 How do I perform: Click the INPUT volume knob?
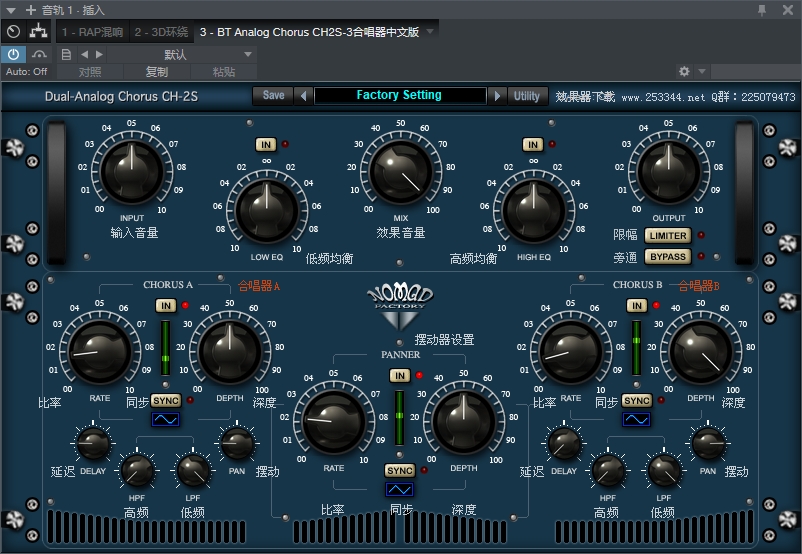pos(132,172)
